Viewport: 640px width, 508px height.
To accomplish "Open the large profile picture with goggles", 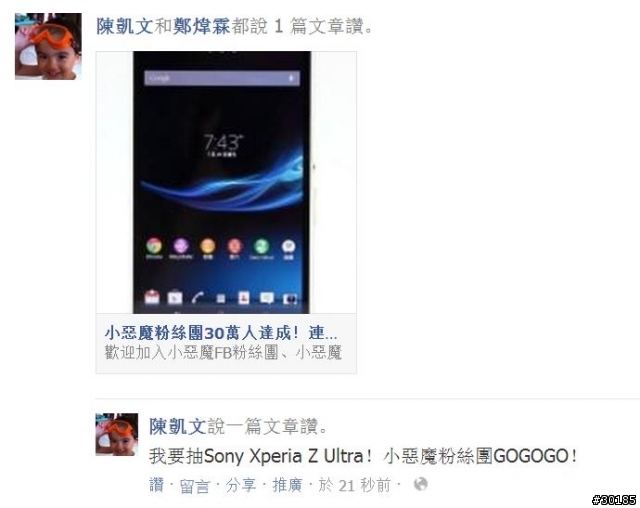I will [48, 46].
